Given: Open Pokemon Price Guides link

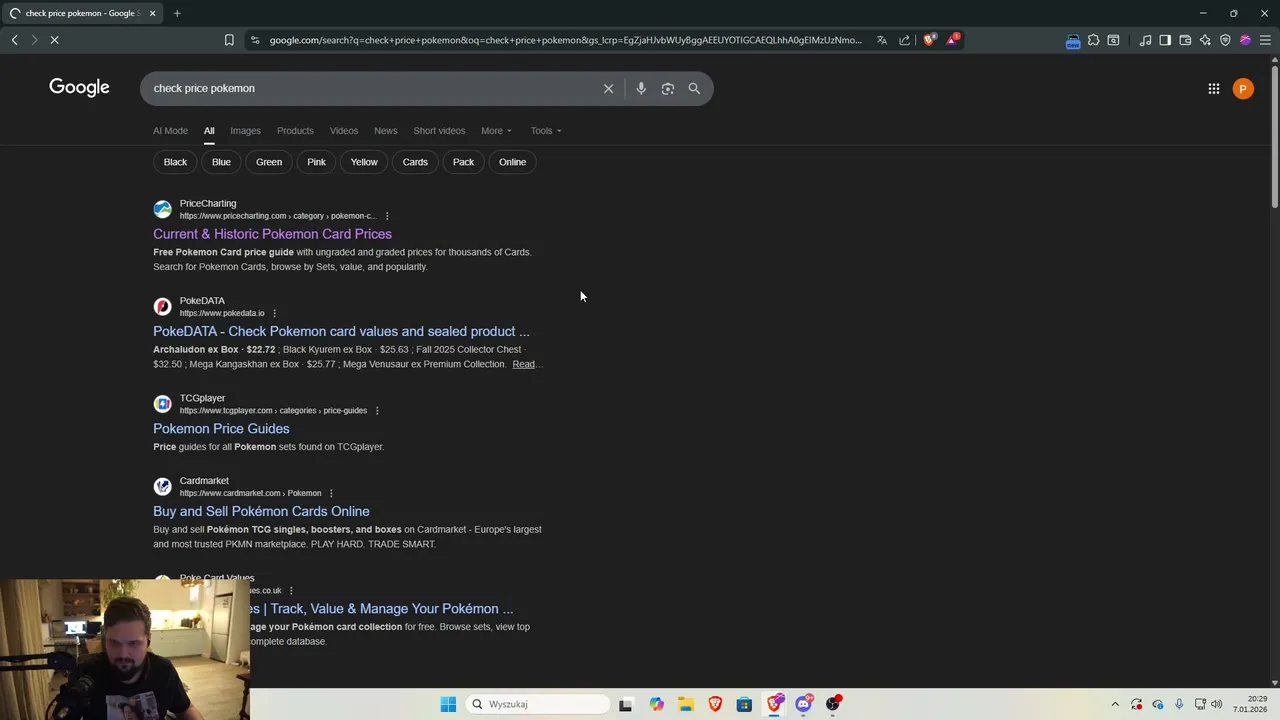Looking at the screenshot, I should (221, 429).
